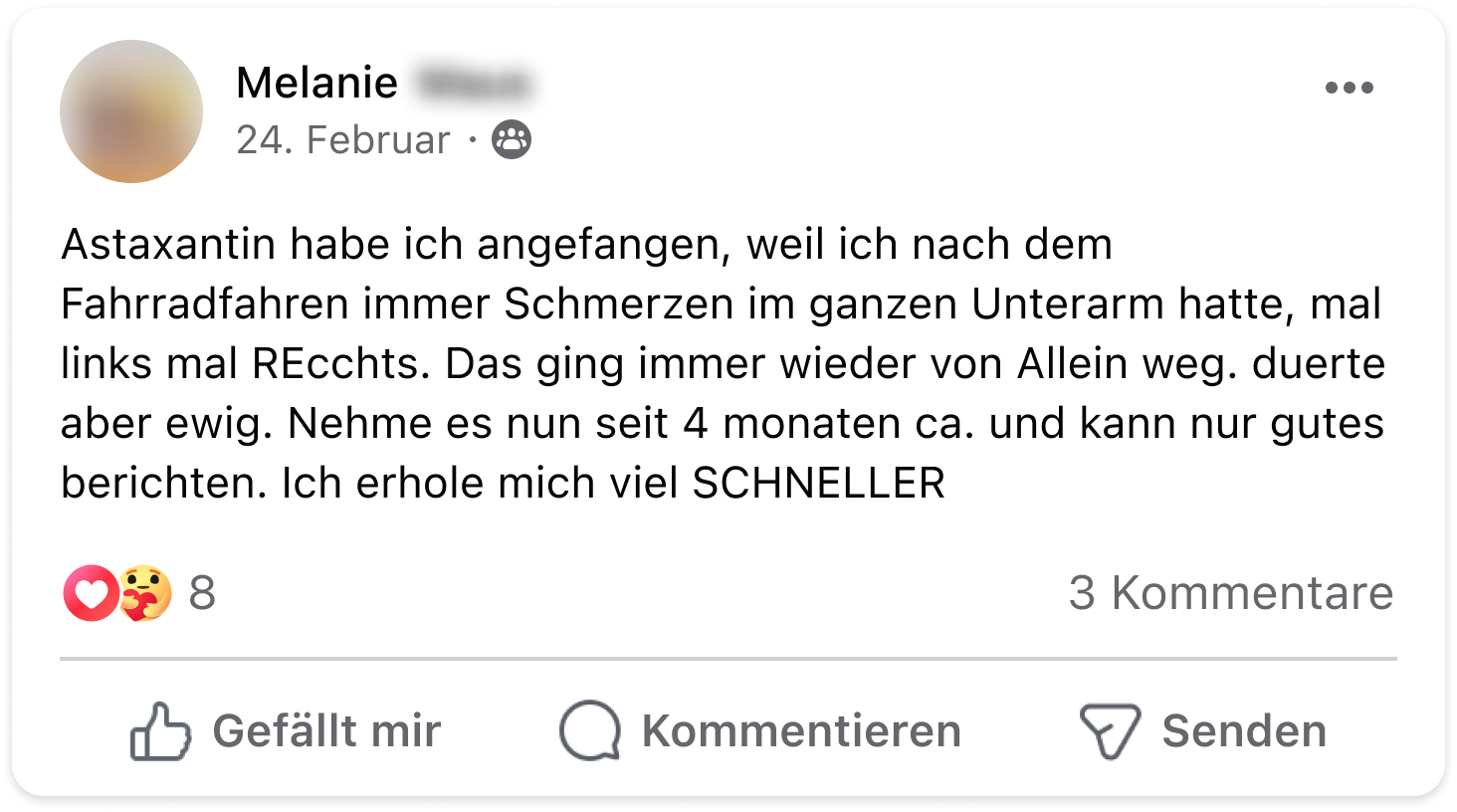Image resolution: width=1457 pixels, height=812 pixels.
Task: Open the three-dot post options menu
Action: (1349, 88)
